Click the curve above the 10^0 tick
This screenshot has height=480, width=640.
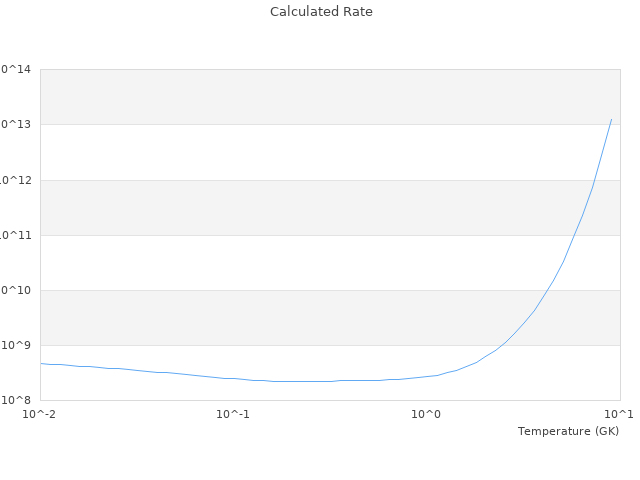click(x=427, y=376)
